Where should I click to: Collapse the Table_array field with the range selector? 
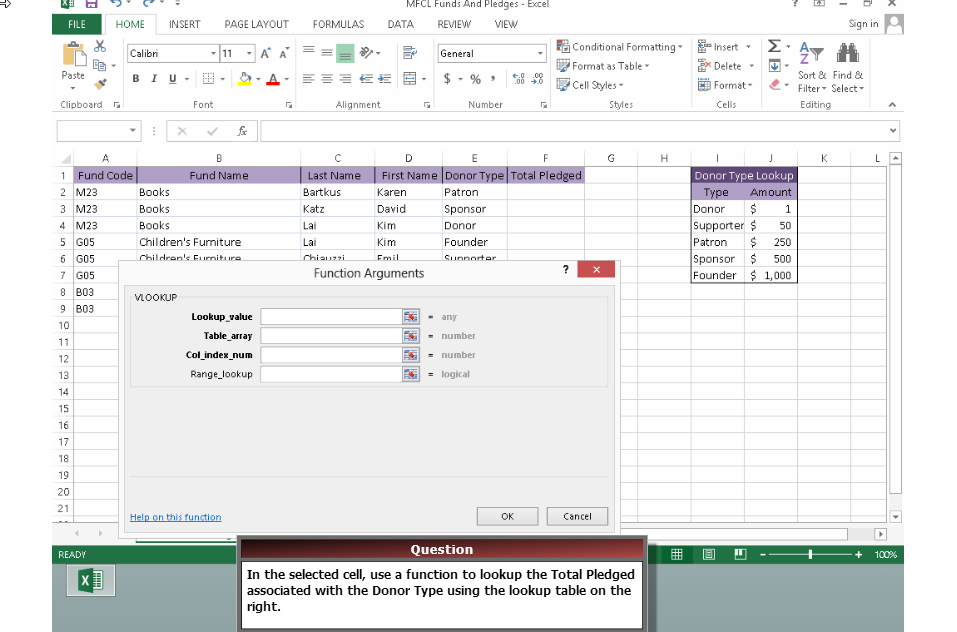[x=410, y=335]
